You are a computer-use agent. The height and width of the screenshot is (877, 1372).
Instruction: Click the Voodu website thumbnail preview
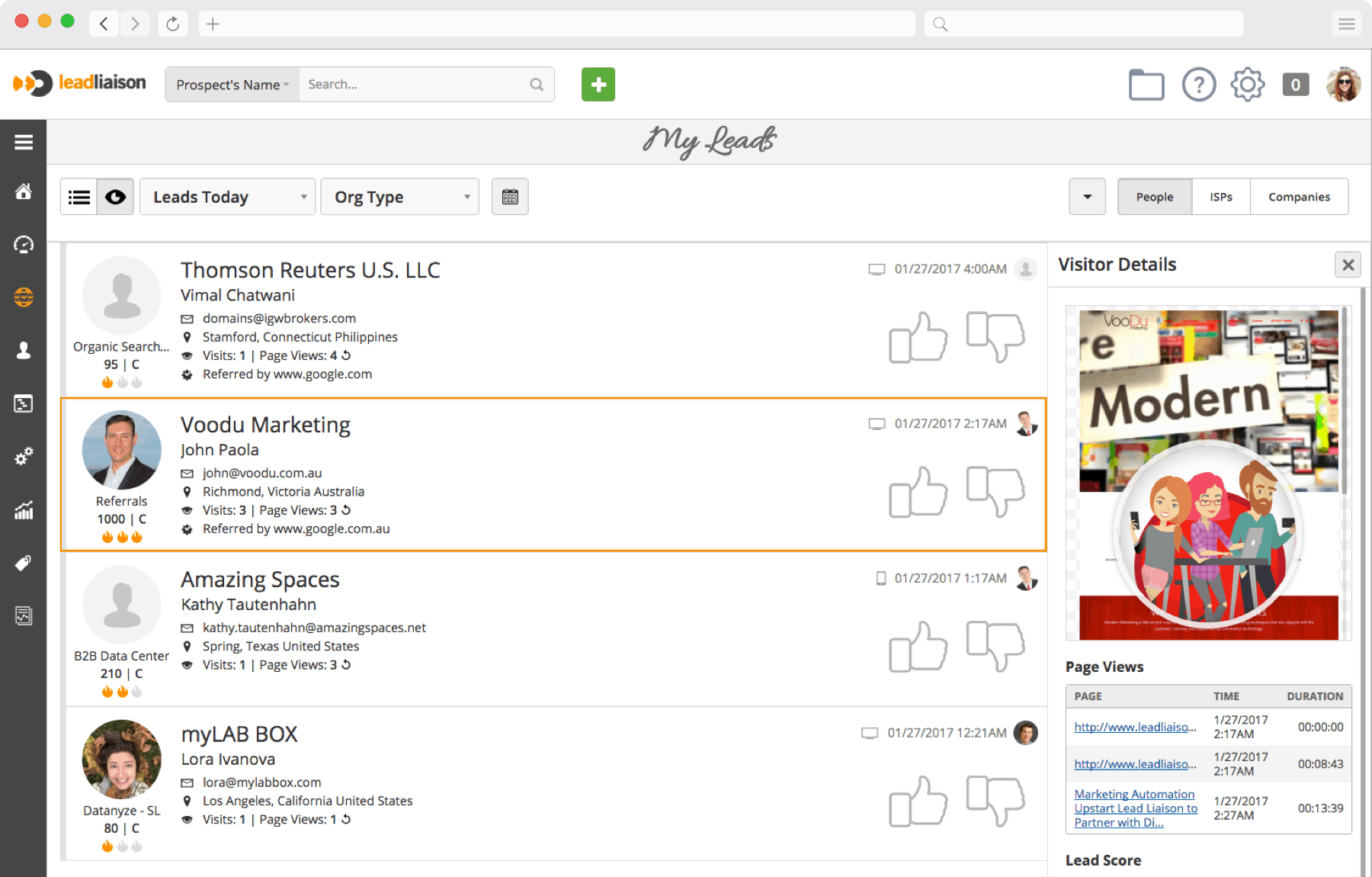(1208, 474)
